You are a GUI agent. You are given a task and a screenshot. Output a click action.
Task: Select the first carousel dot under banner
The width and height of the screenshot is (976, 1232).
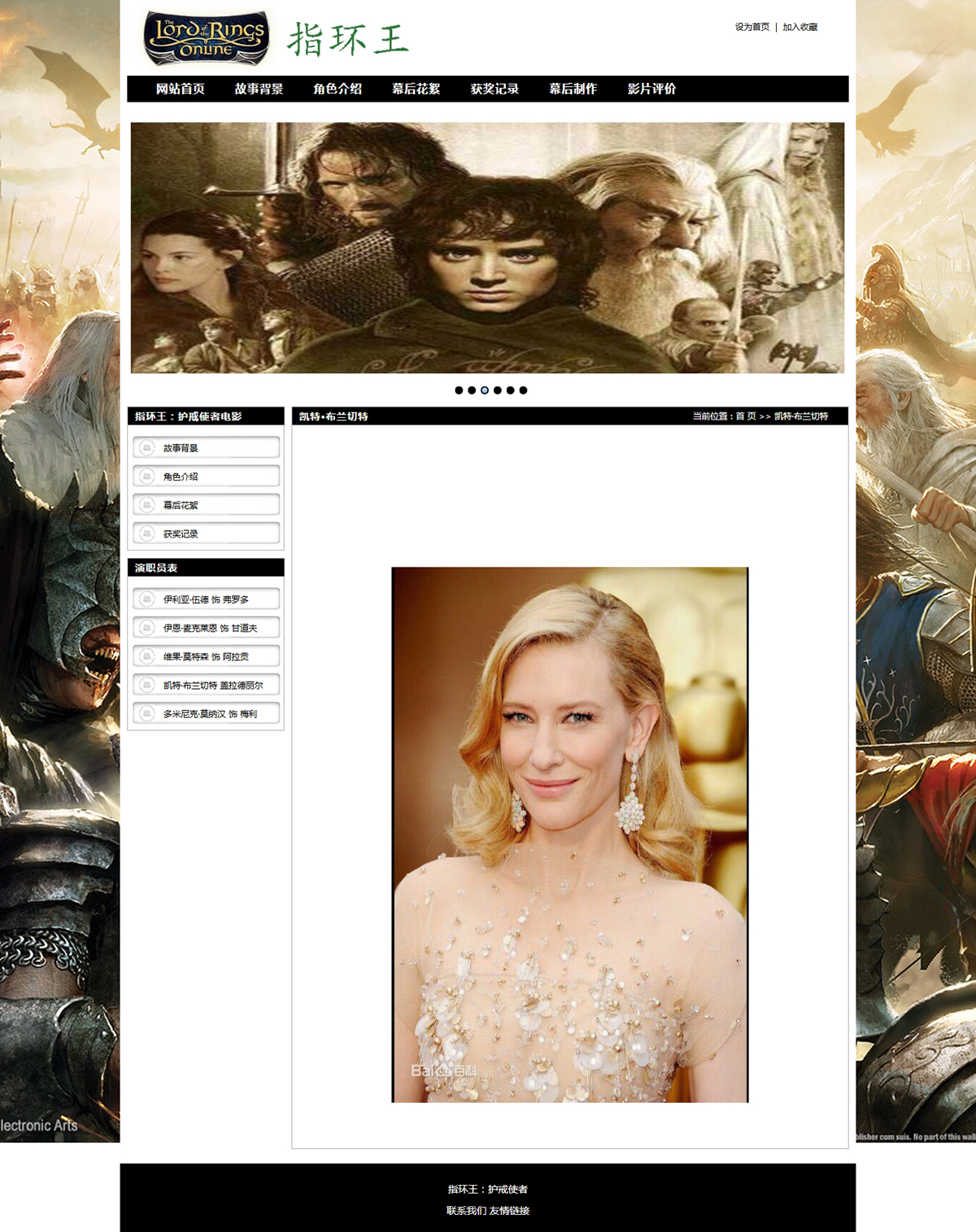coord(459,390)
